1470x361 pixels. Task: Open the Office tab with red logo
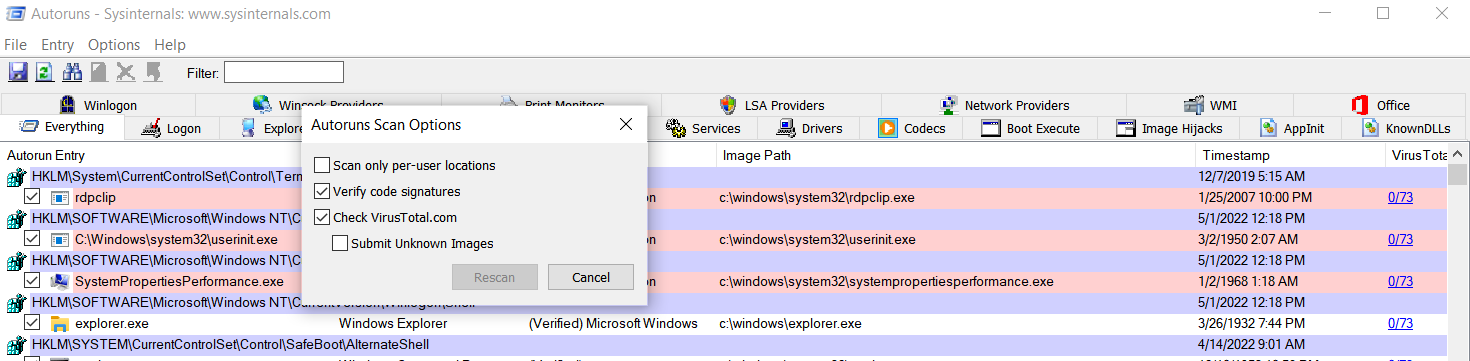(1380, 105)
